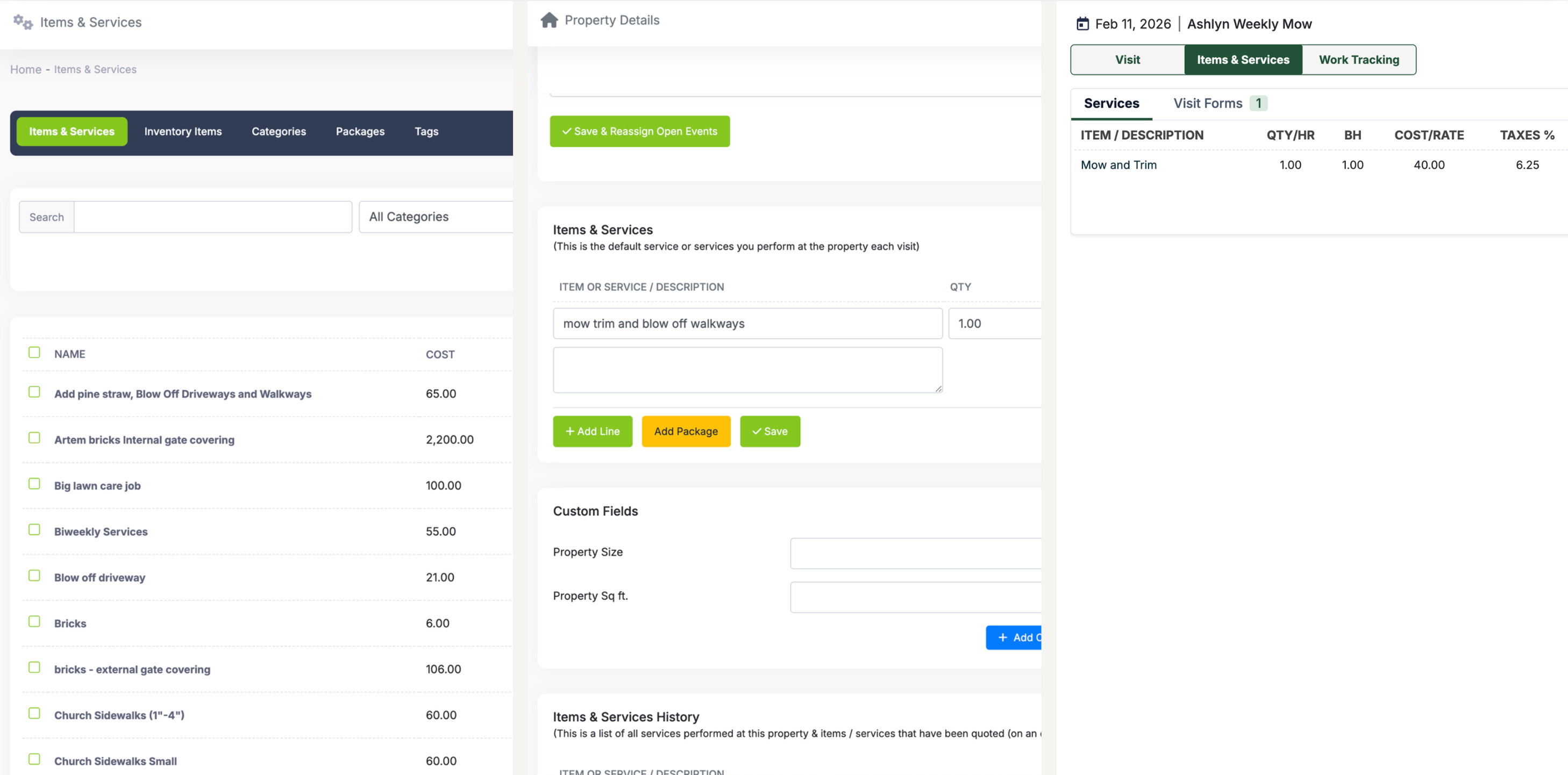Click the checkmark icon on the green Save button
Image resolution: width=1568 pixels, height=775 pixels.
[x=756, y=431]
